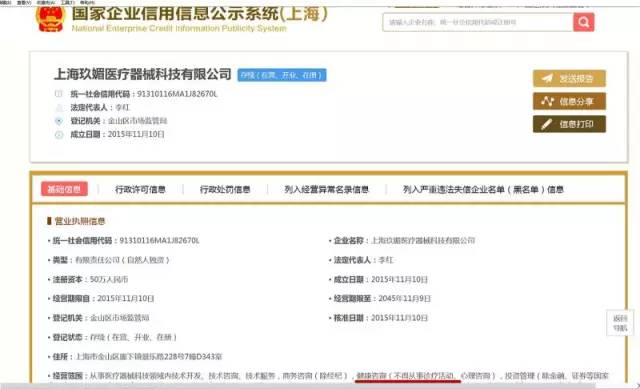Click the horizontal scrollbar at page bottom
640x389 pixels.
pos(298,386)
